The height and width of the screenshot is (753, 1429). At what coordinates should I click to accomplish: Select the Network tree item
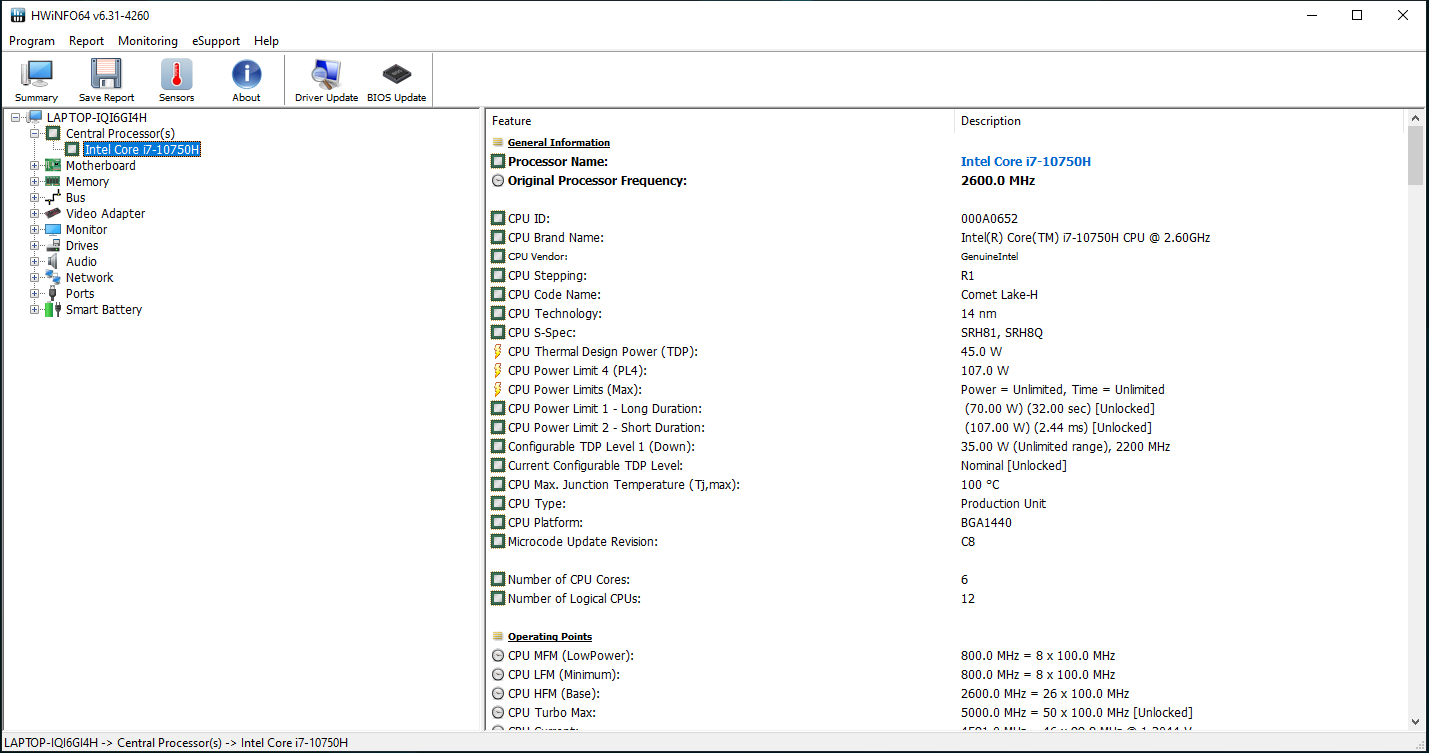(89, 278)
